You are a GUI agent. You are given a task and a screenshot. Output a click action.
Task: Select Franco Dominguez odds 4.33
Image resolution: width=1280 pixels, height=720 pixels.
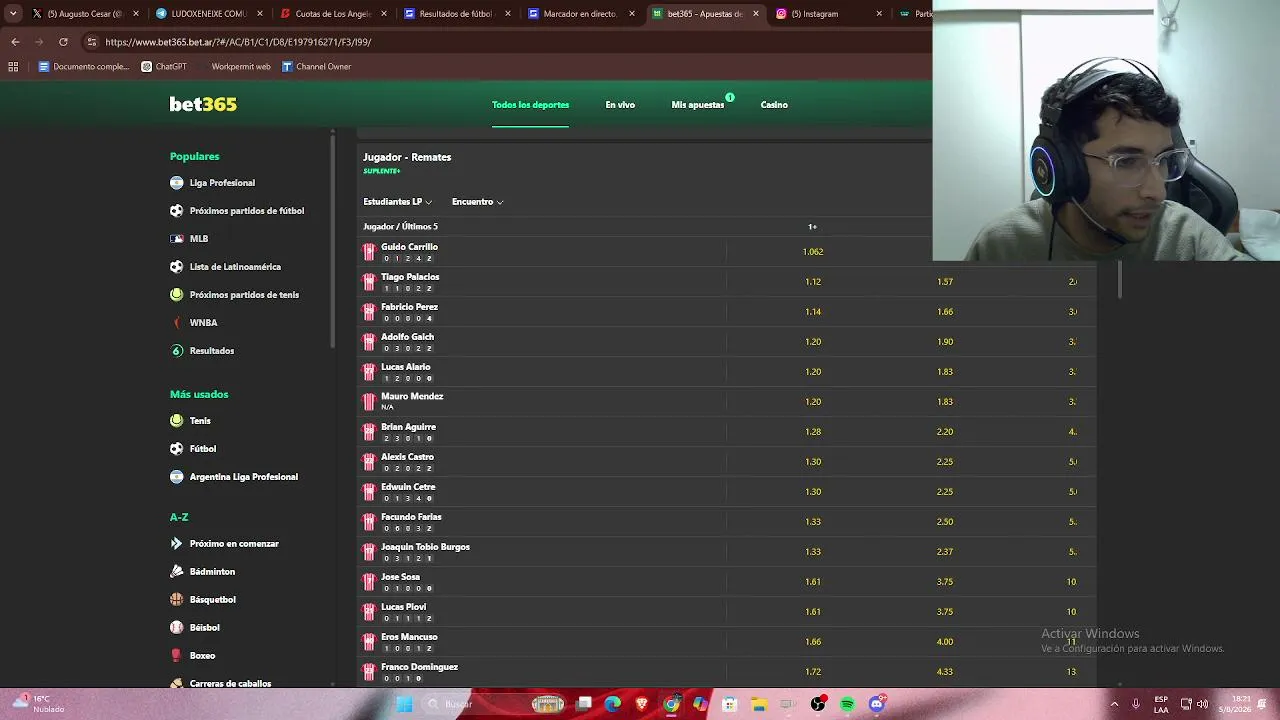click(x=945, y=672)
